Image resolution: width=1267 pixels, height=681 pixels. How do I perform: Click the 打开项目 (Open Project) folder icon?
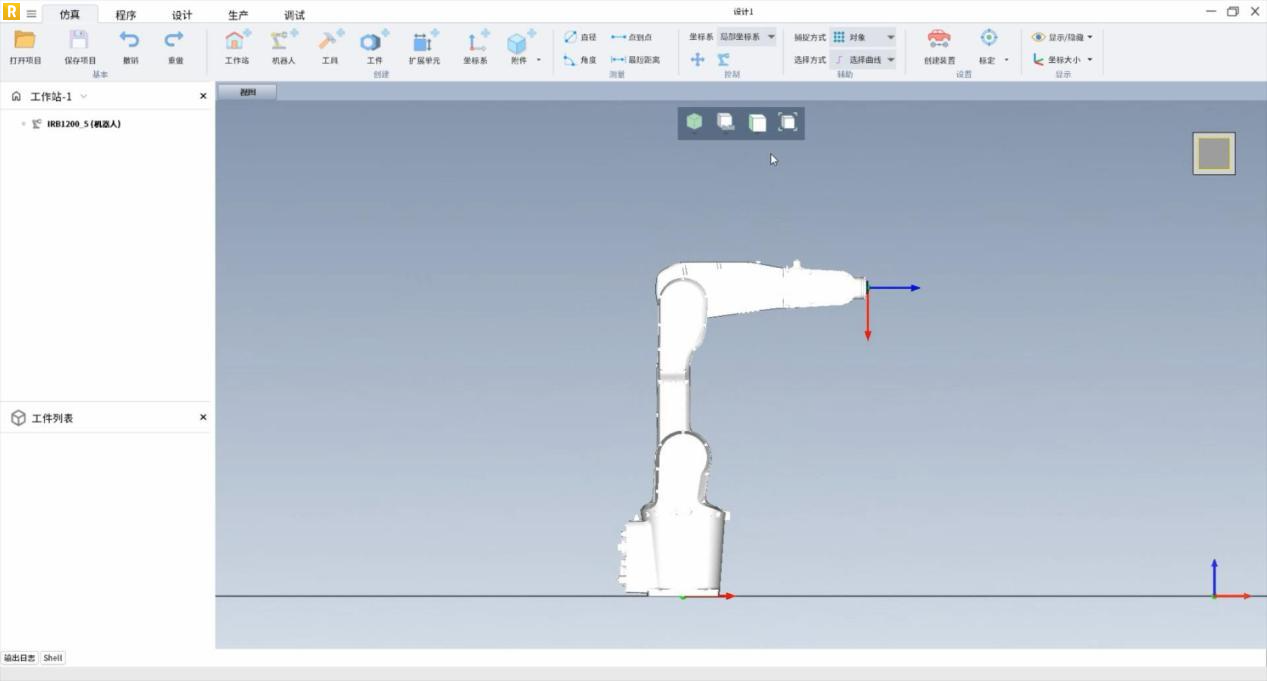[25, 41]
